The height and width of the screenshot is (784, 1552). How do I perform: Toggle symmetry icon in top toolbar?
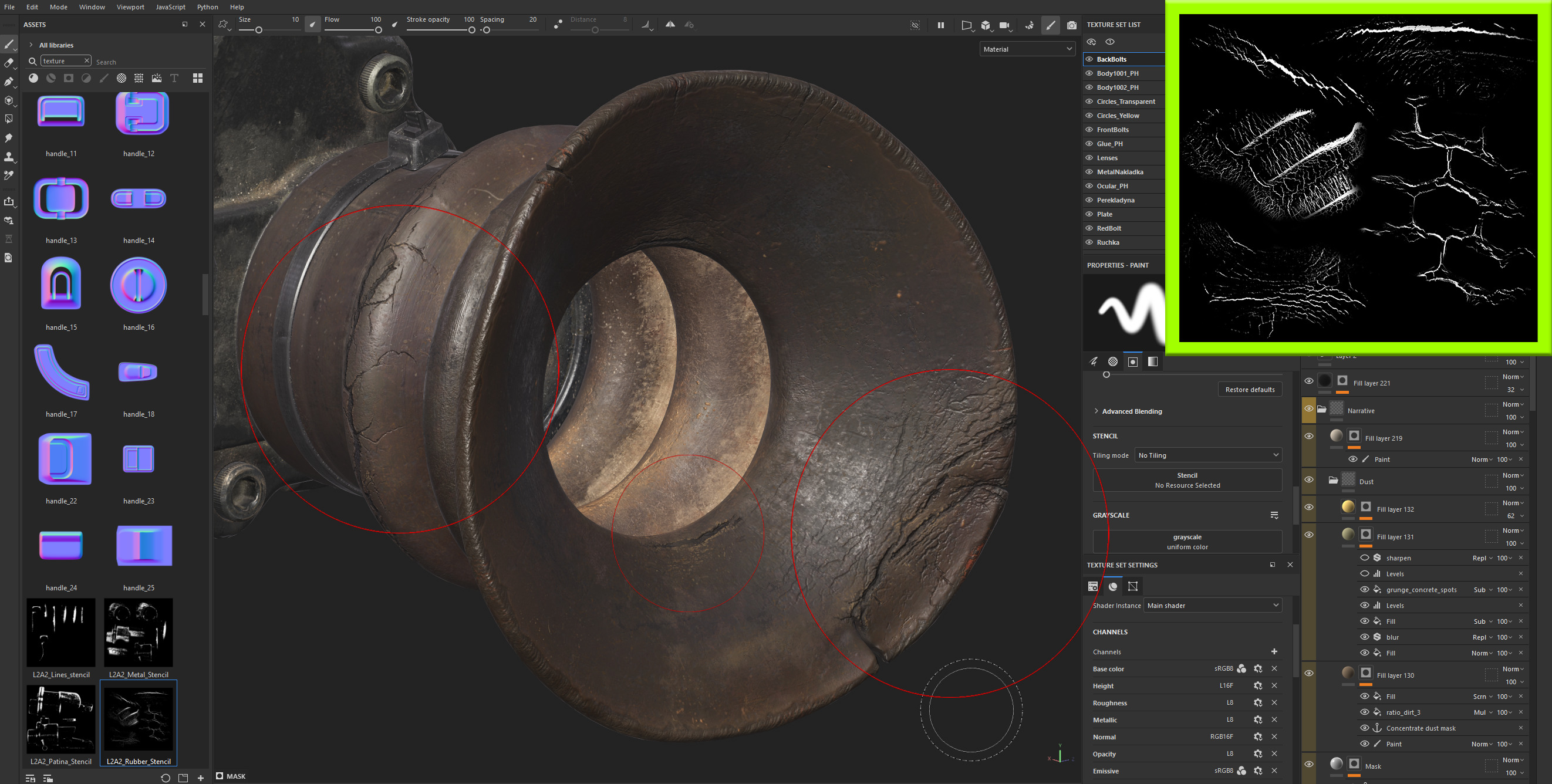tap(670, 25)
